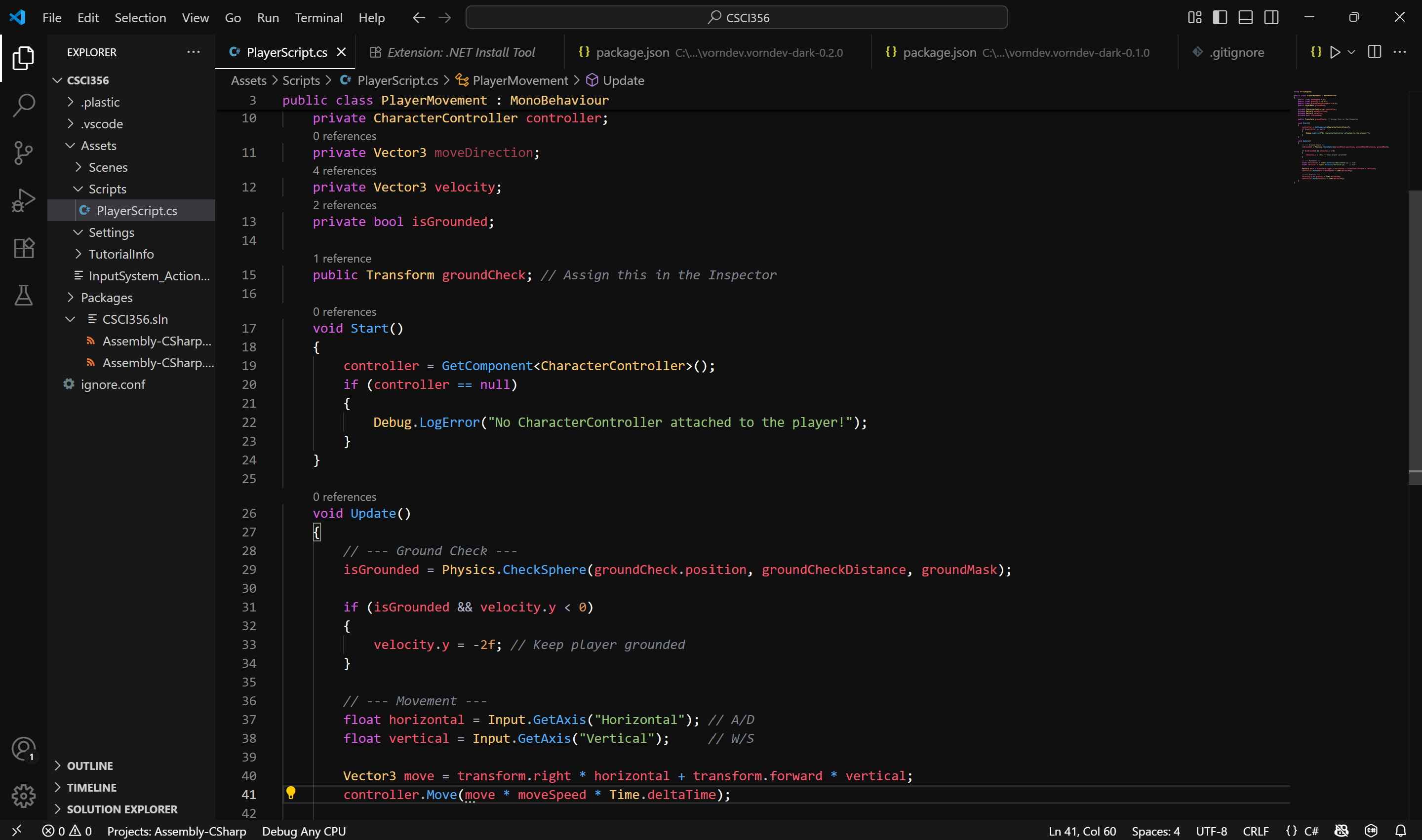
Task: Open the Manage gear menu
Action: pyautogui.click(x=23, y=796)
